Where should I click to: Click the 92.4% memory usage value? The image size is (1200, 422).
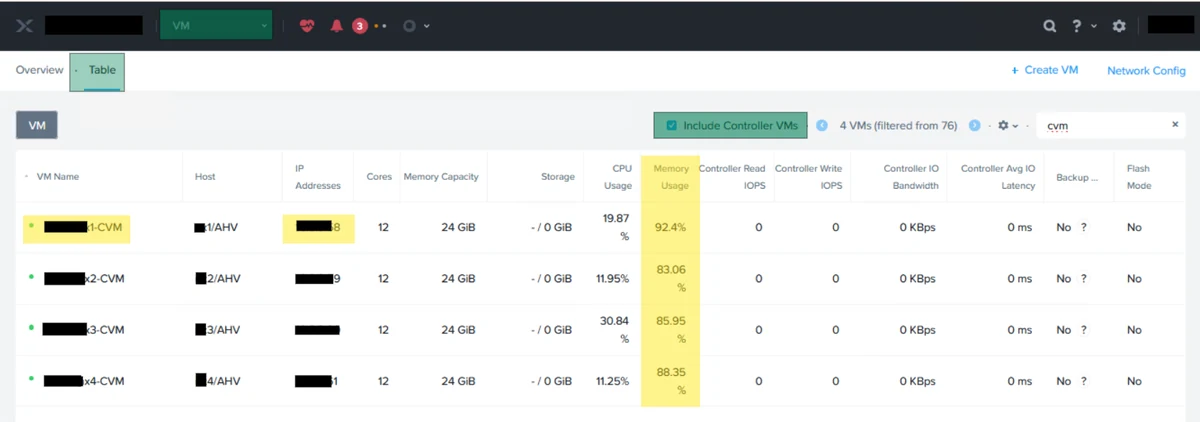point(670,228)
